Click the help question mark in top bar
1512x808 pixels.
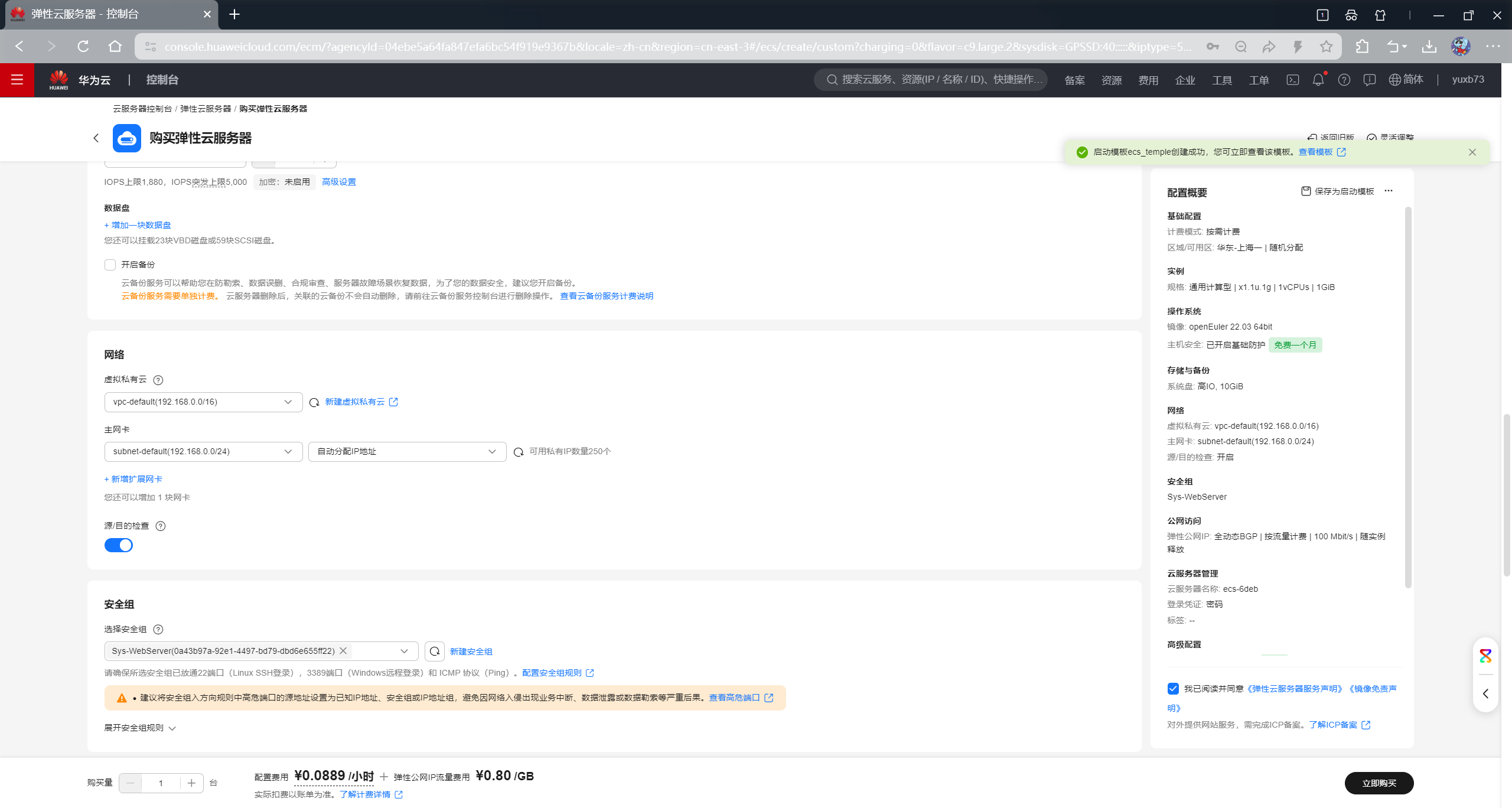pos(1344,80)
